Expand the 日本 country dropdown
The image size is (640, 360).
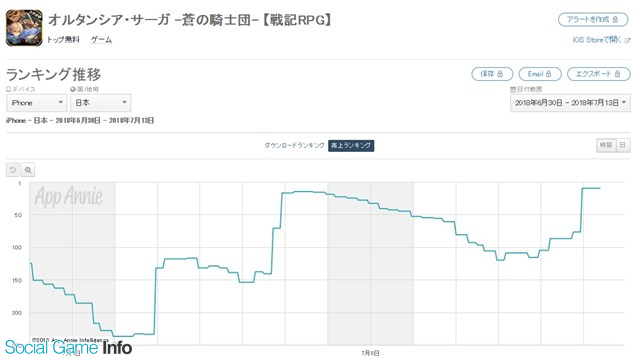(x=100, y=103)
